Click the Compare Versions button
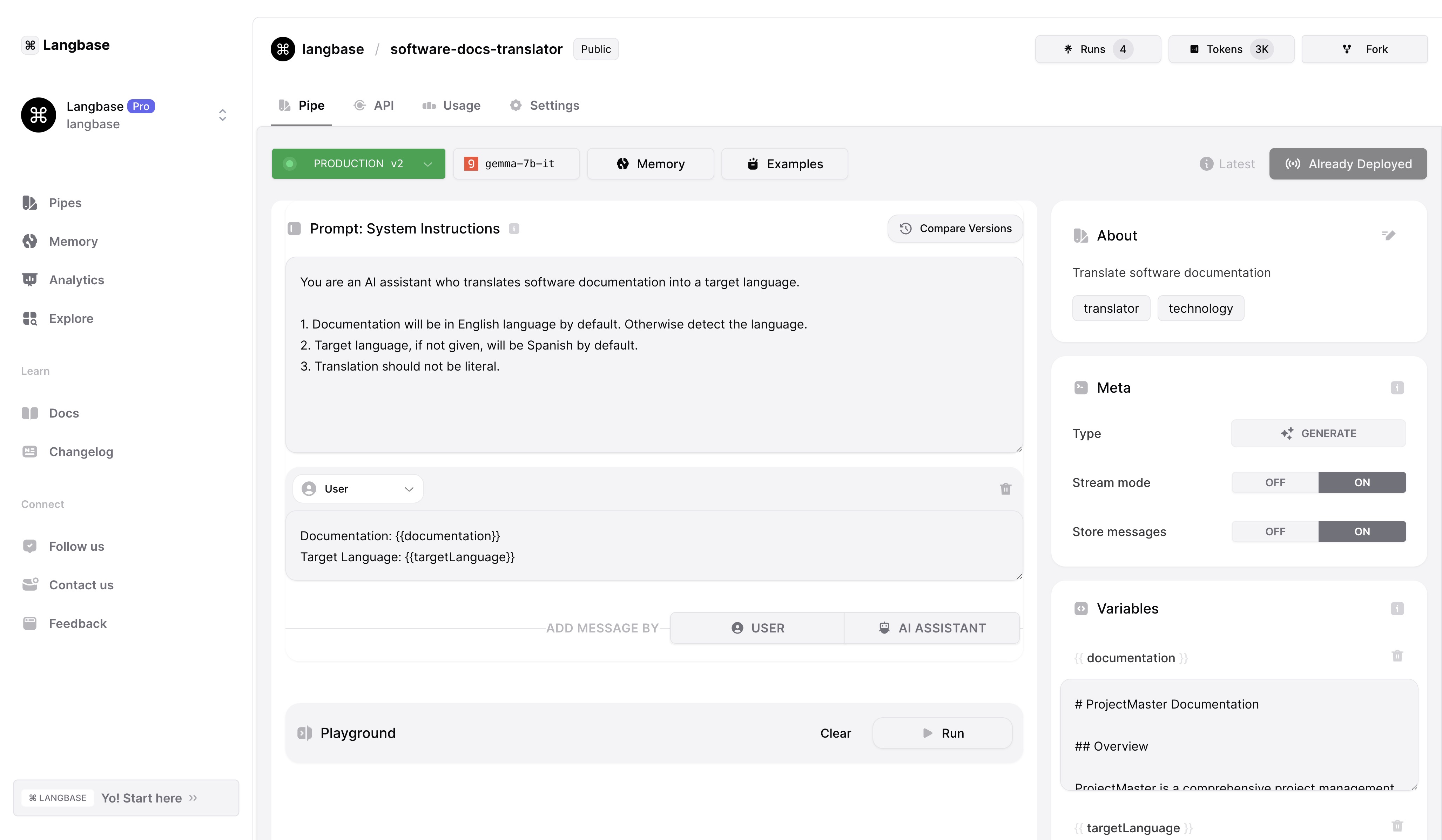1442x840 pixels. click(x=955, y=228)
